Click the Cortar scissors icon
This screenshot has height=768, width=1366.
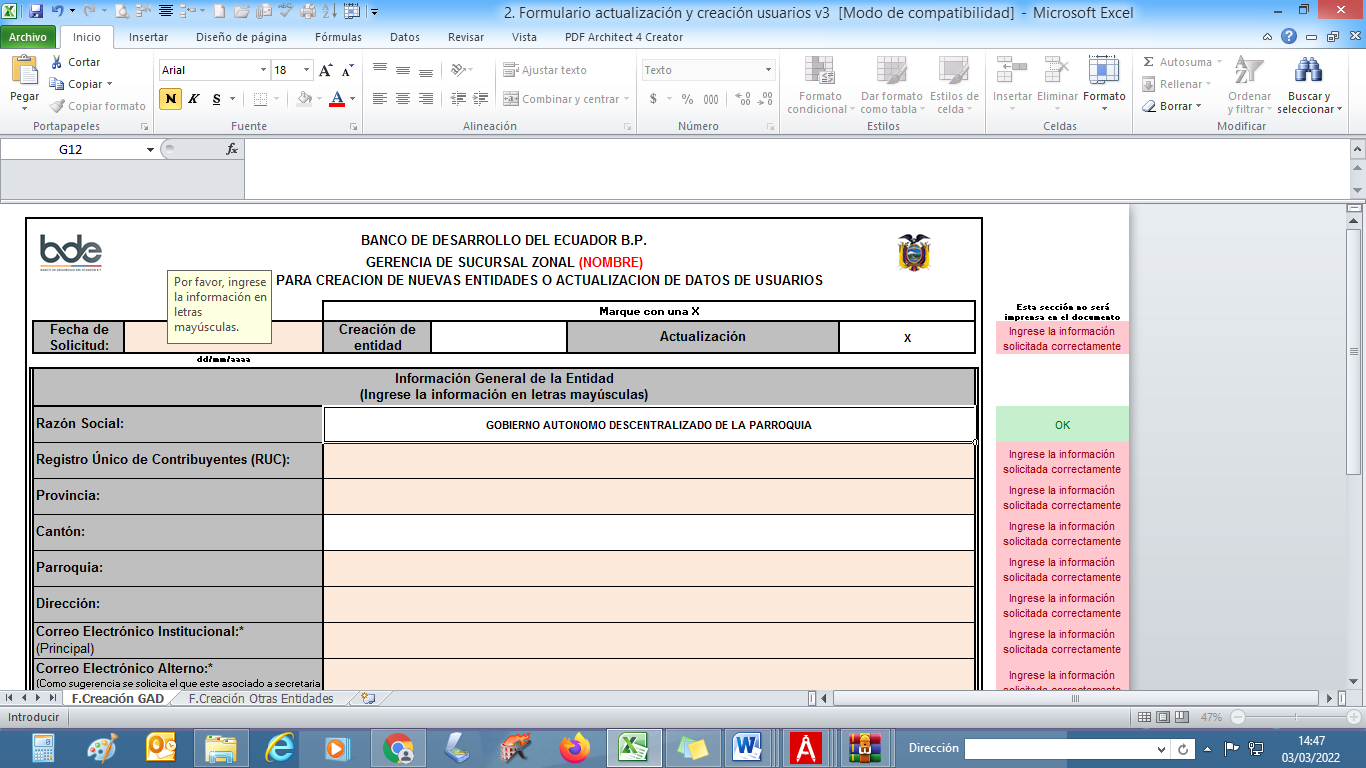click(57, 62)
